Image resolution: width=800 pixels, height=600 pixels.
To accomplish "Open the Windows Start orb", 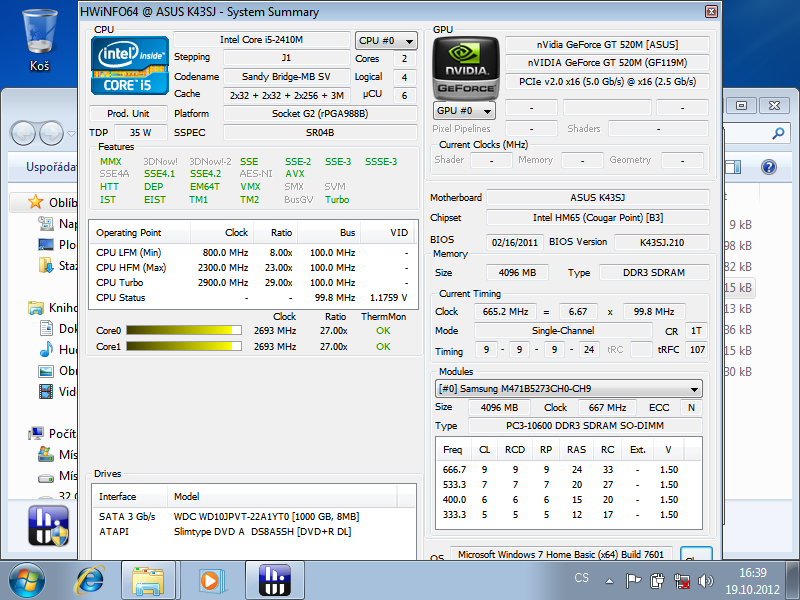I will [x=27, y=580].
